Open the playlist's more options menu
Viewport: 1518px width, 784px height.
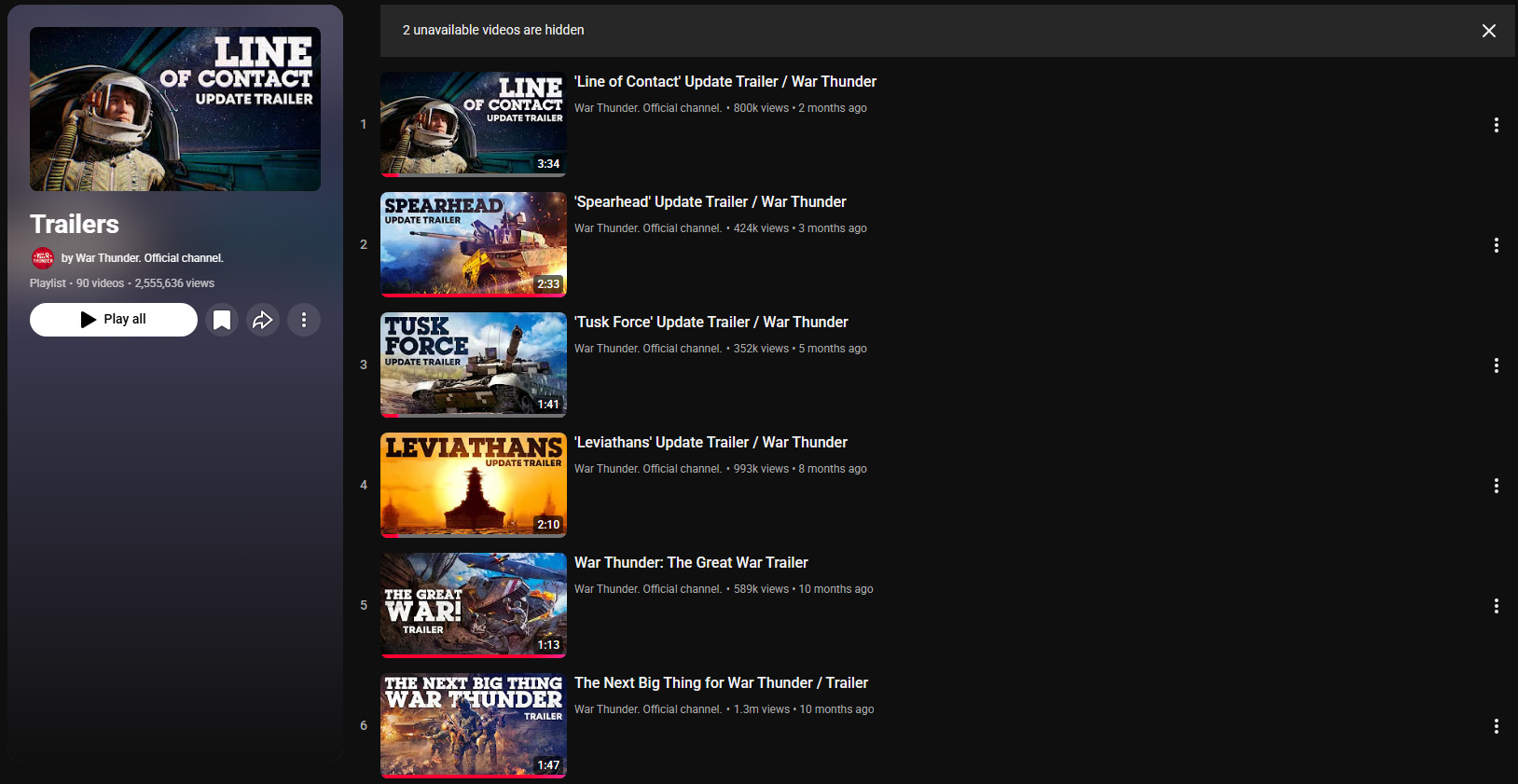(304, 320)
